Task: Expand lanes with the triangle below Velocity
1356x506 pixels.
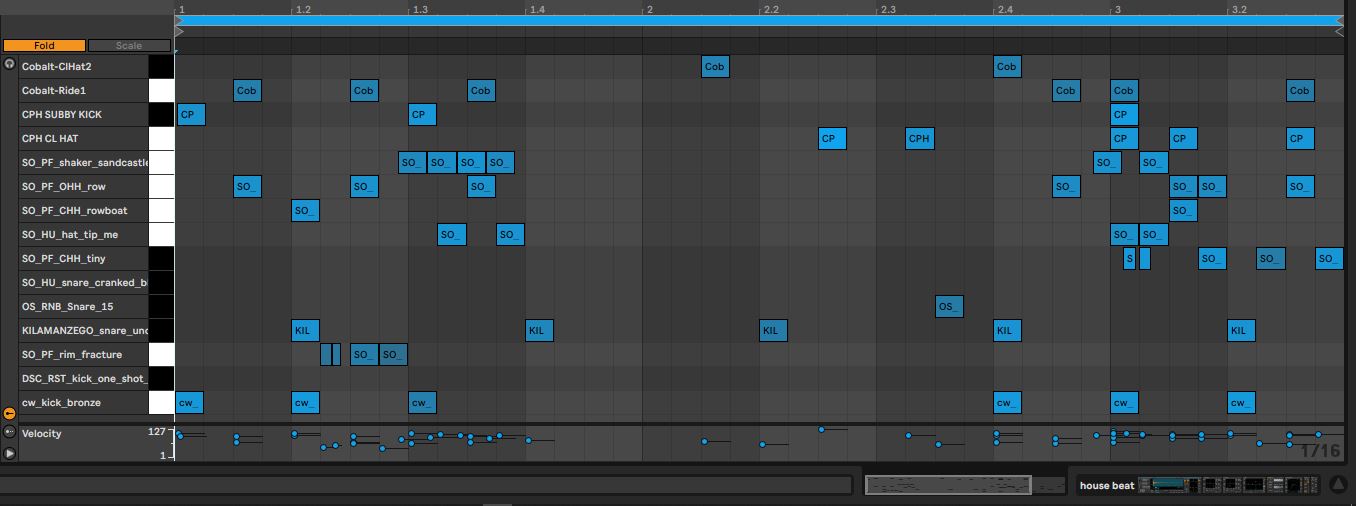Action: point(10,453)
